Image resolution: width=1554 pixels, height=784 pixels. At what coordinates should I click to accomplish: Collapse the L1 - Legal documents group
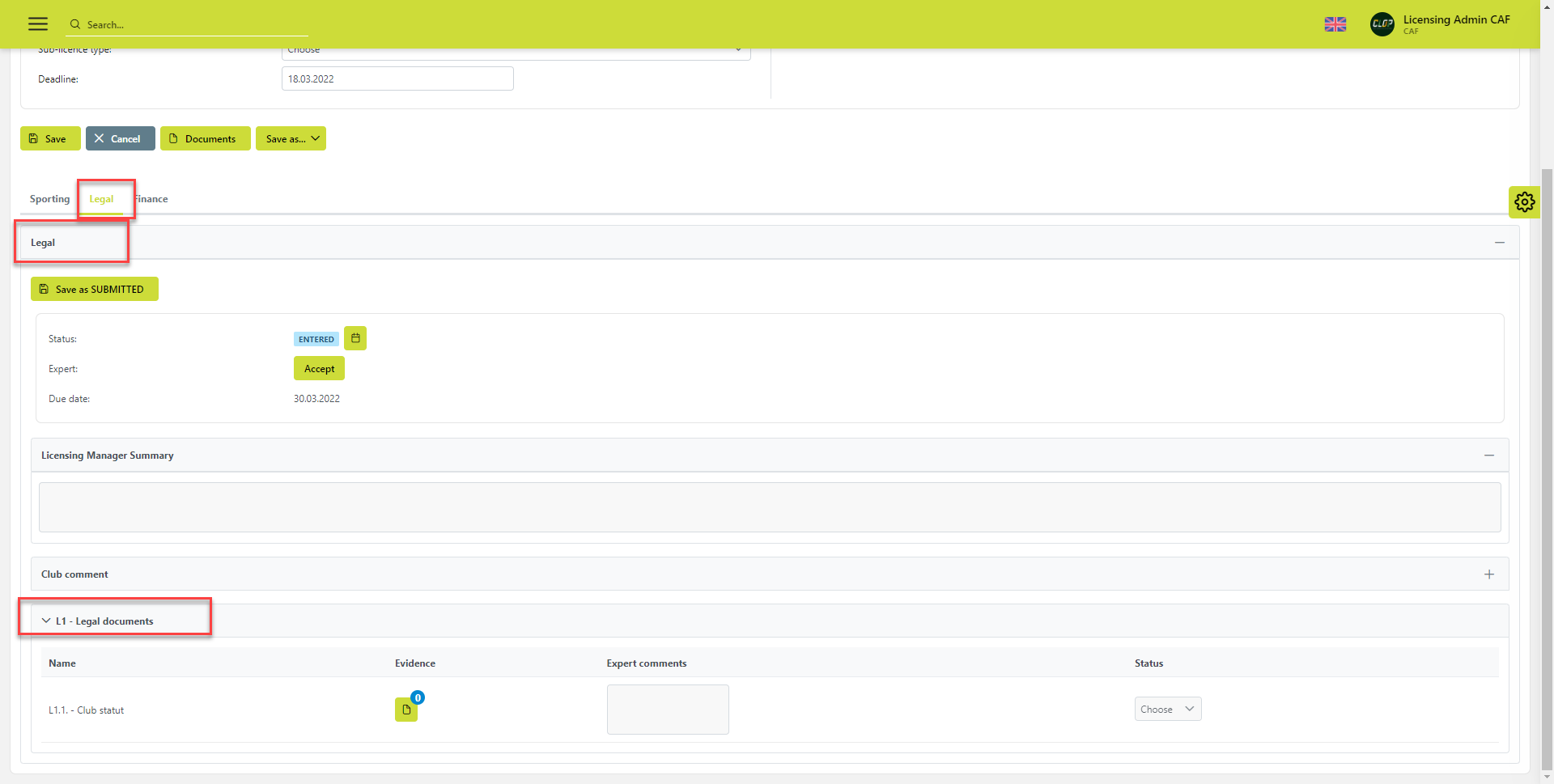47,621
